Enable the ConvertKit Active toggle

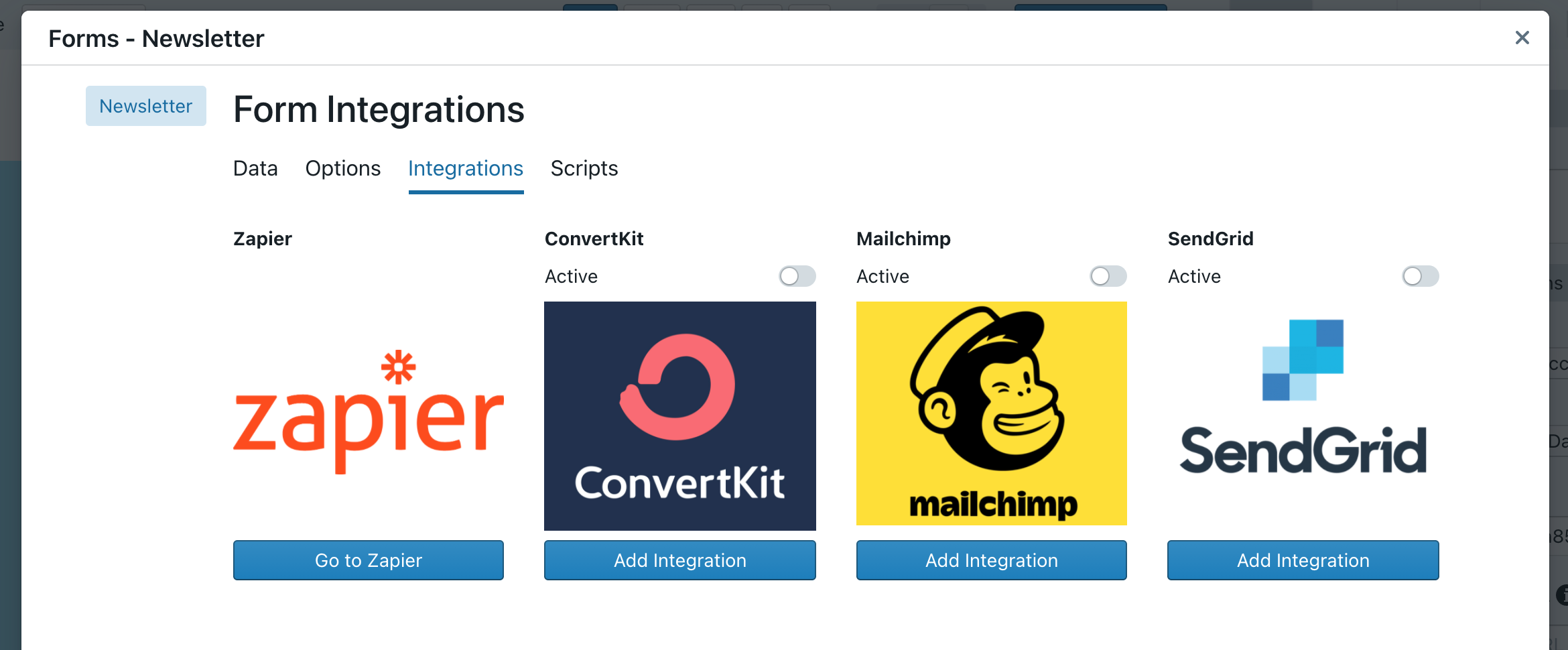797,276
